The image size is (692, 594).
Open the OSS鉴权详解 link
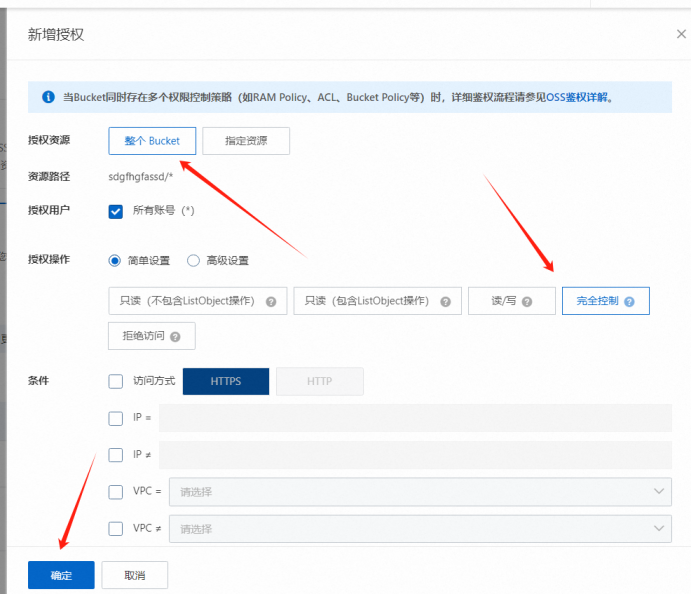577,98
